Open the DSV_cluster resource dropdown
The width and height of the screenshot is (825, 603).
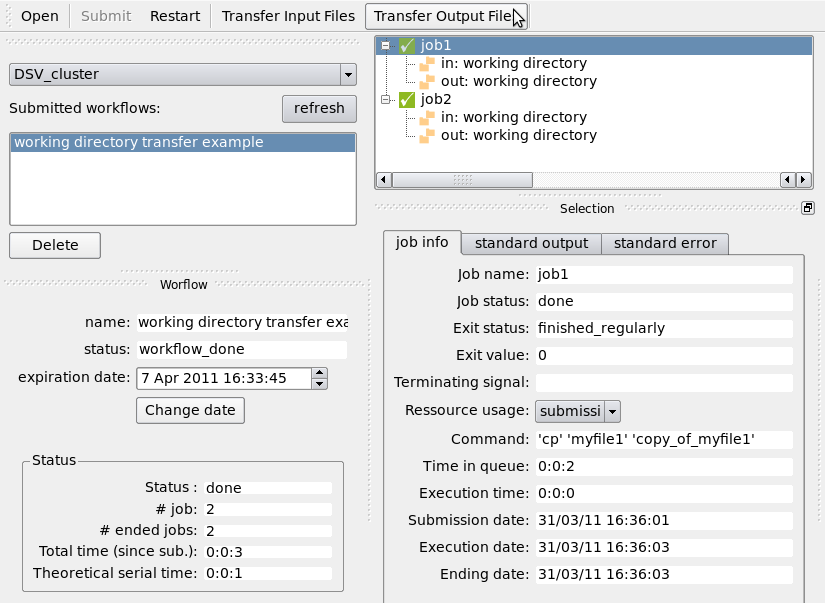pos(347,74)
